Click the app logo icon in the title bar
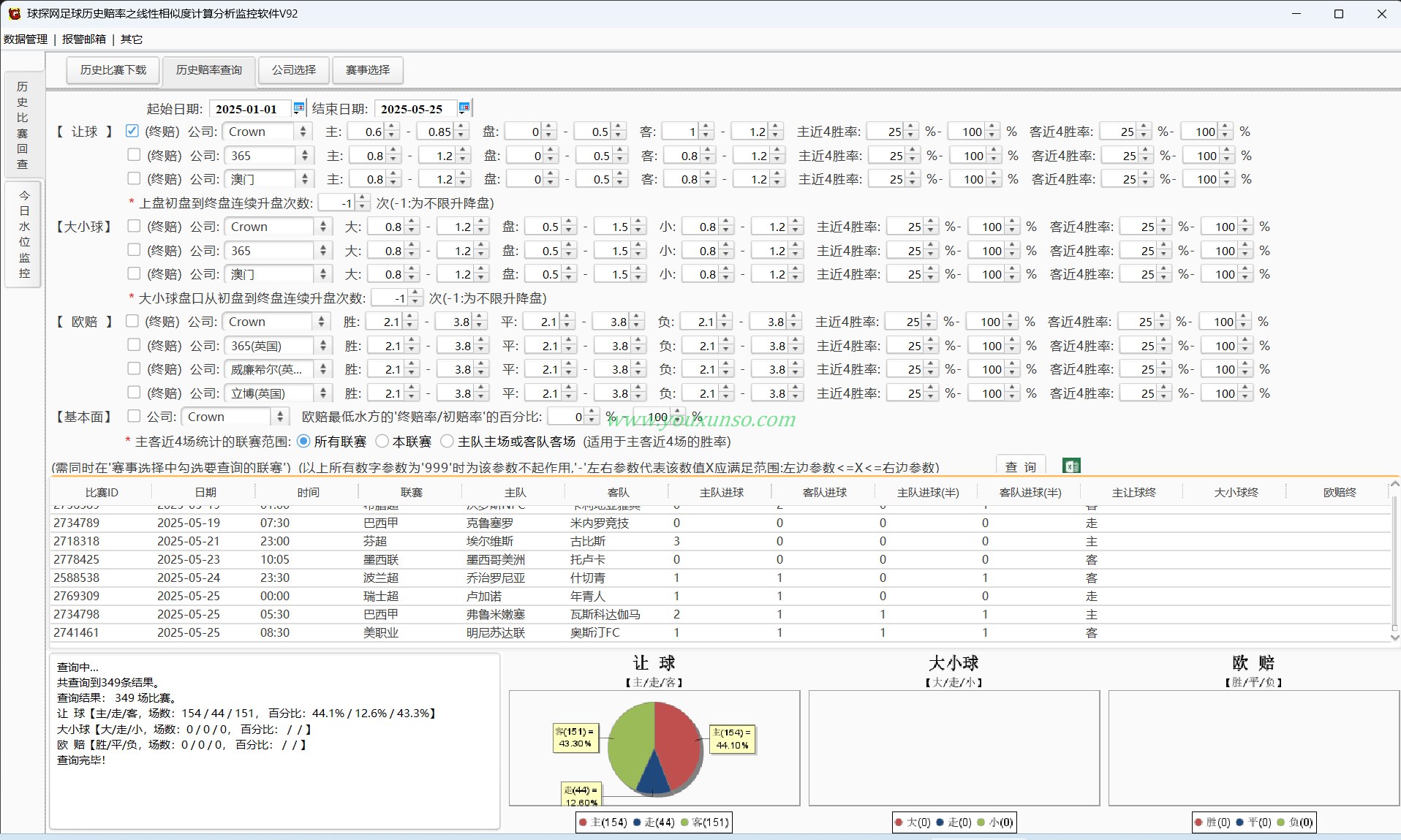Viewport: 1401px width, 840px height. [14, 13]
